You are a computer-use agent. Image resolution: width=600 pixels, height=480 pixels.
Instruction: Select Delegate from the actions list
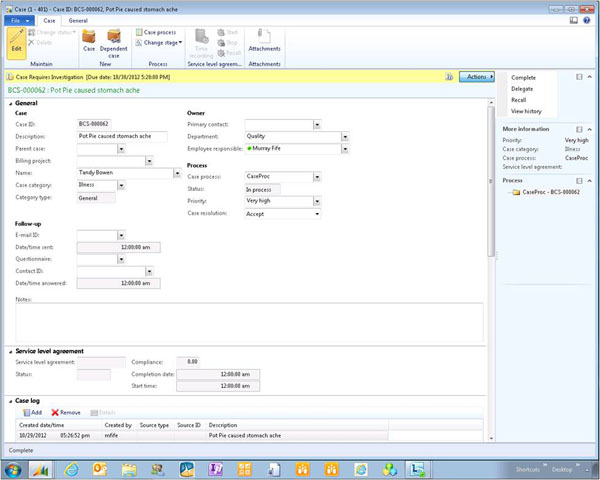[522, 88]
